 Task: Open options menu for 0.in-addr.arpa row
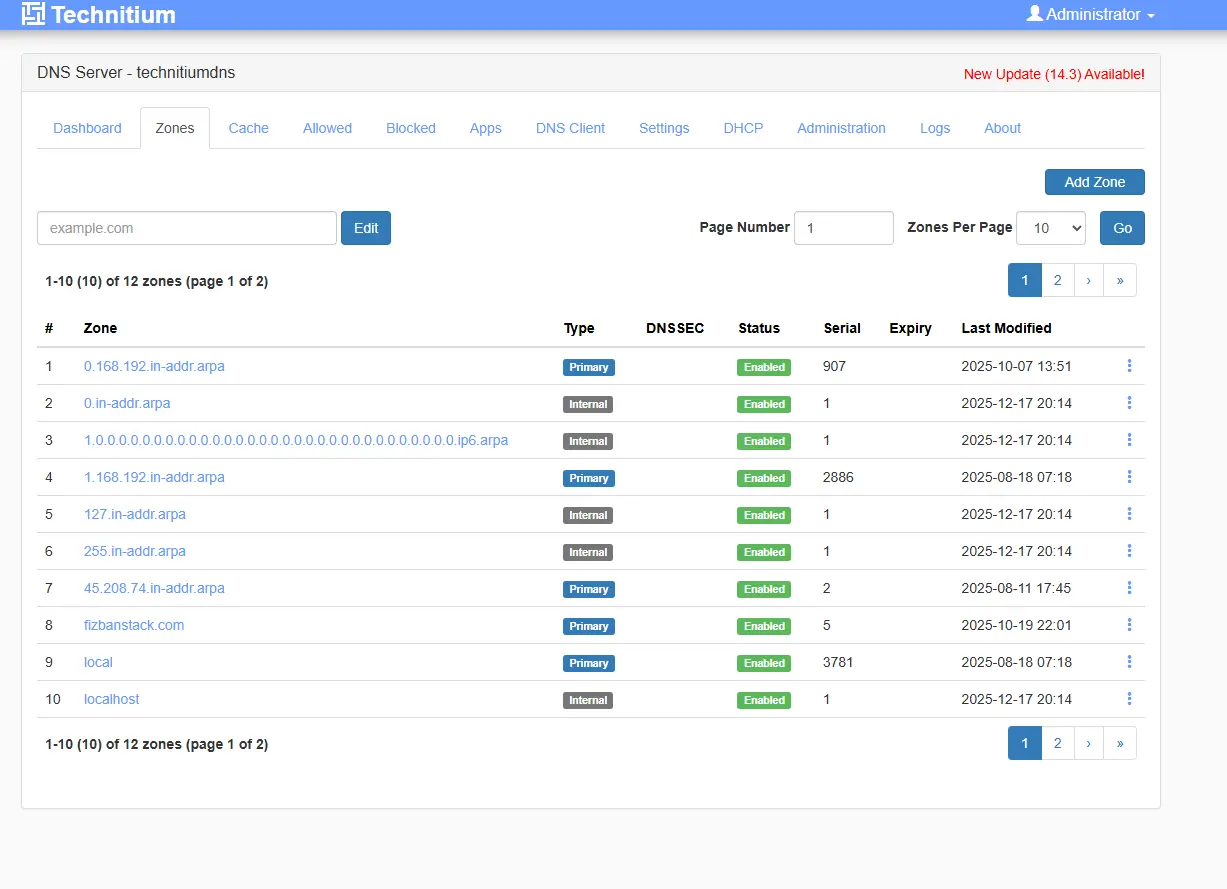click(x=1129, y=403)
